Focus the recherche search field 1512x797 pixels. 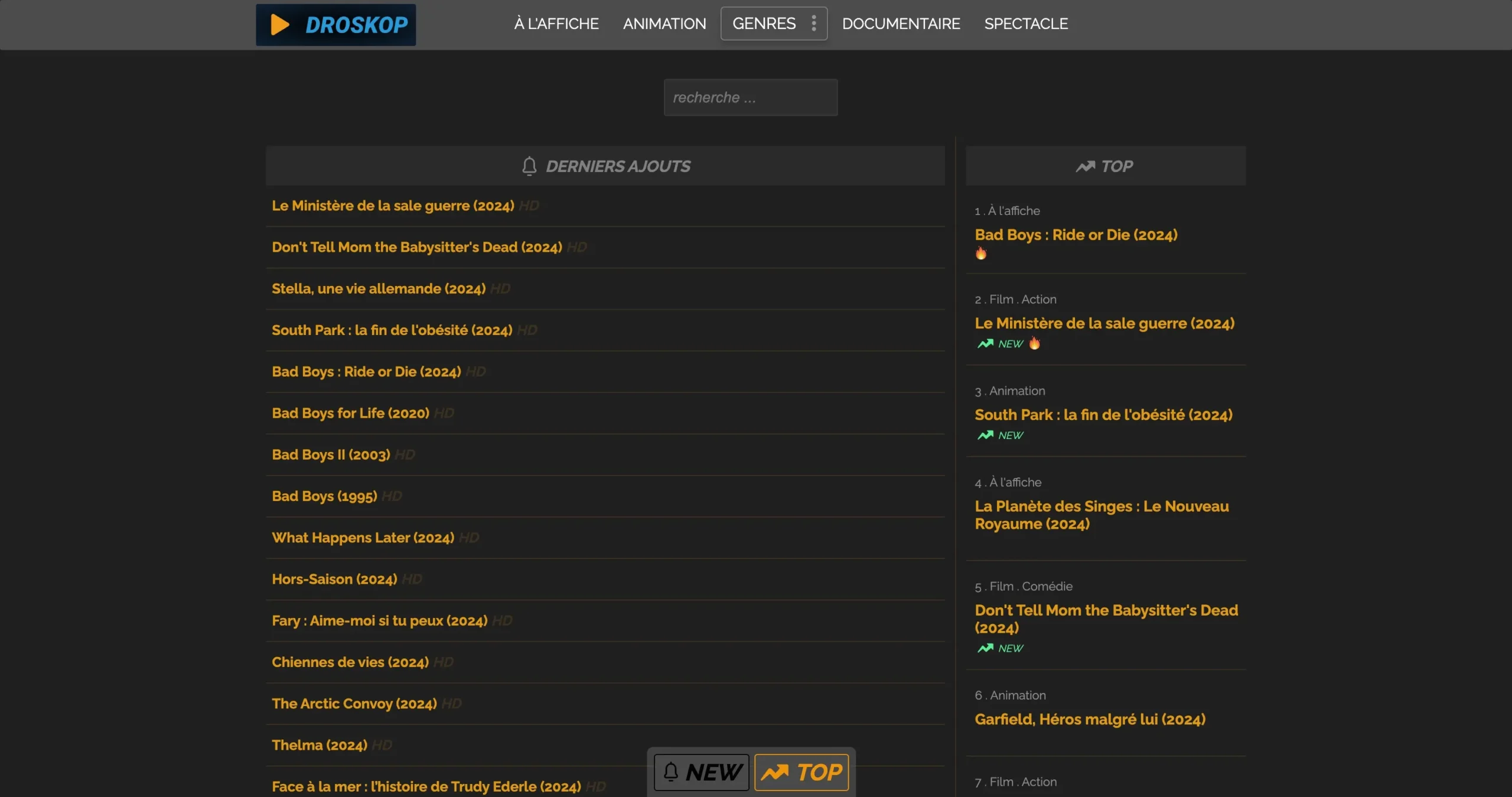click(750, 97)
